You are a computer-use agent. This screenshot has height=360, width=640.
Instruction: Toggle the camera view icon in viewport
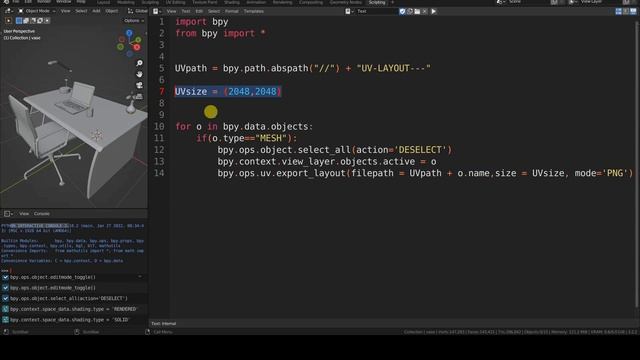click(x=140, y=85)
